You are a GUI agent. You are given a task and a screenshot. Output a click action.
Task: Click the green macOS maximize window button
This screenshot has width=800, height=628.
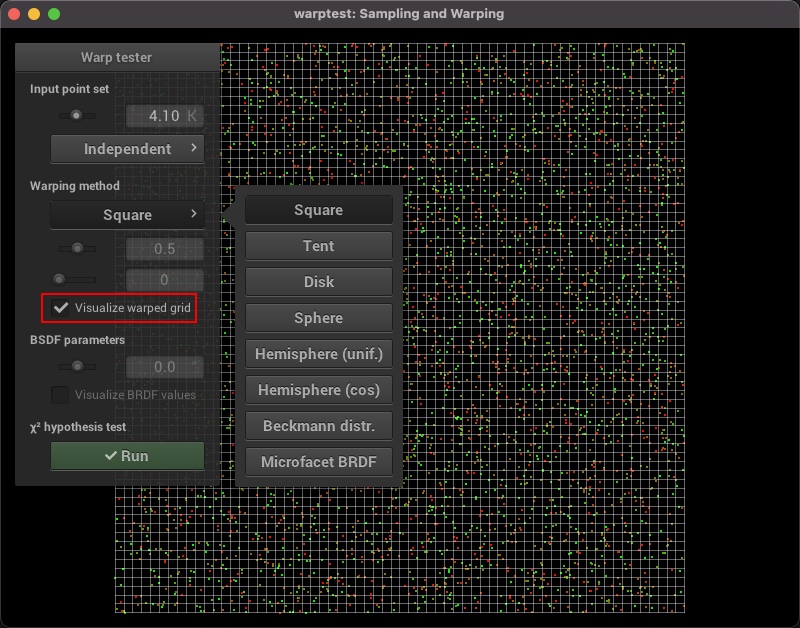pyautogui.click(x=54, y=14)
